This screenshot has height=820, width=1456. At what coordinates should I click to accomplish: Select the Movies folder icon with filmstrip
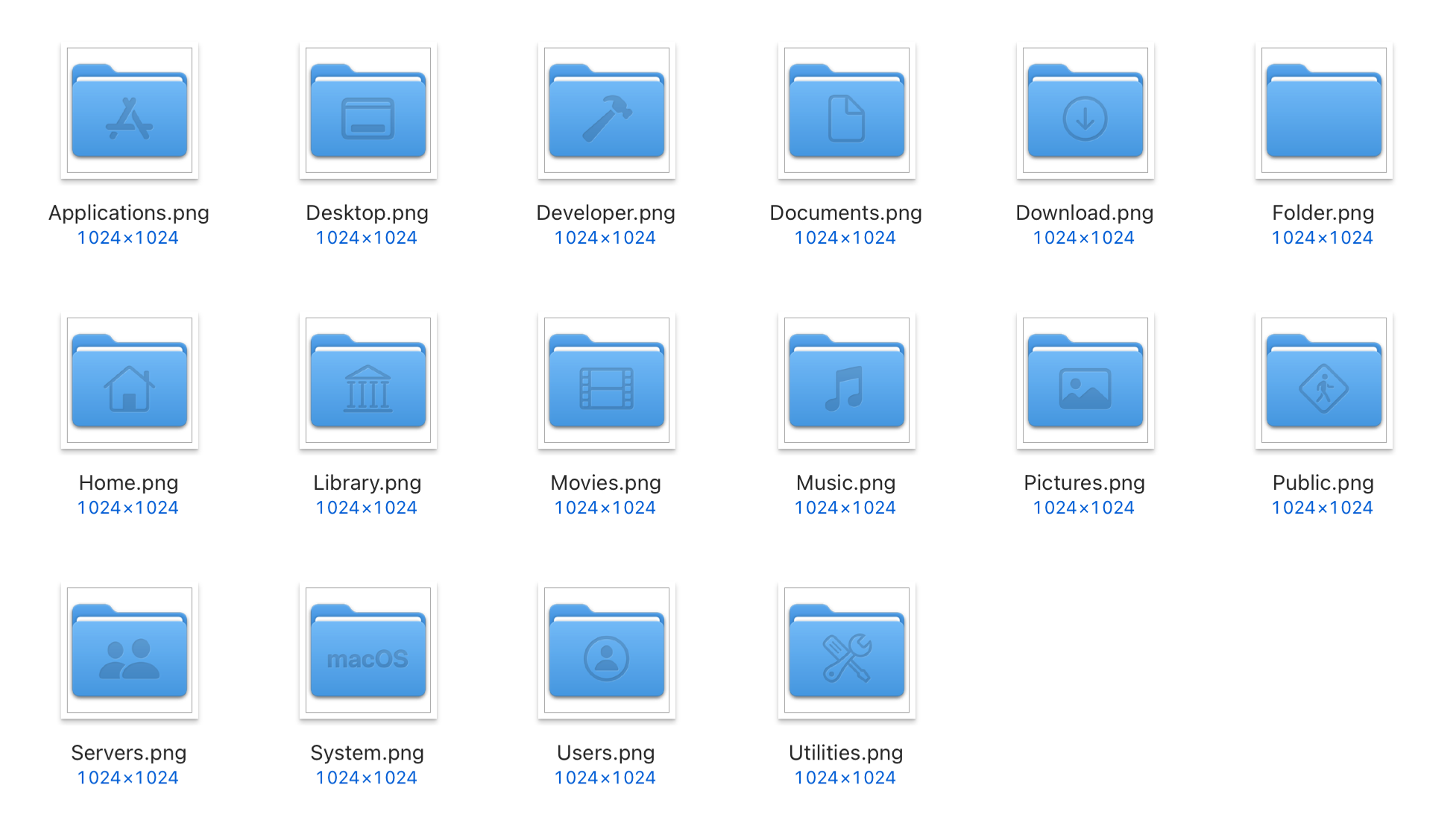pos(607,381)
